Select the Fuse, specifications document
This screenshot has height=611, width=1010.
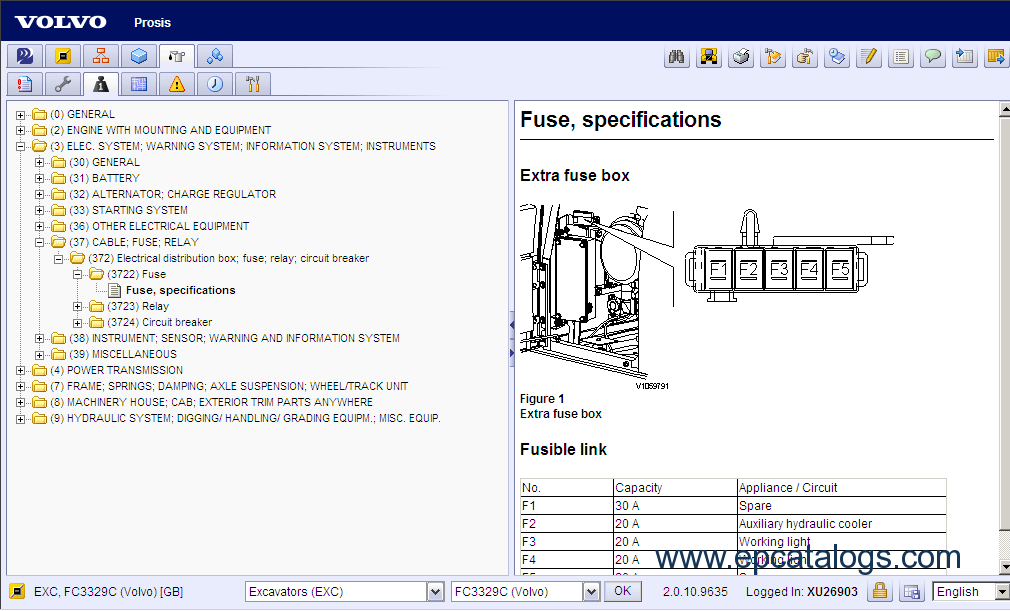(180, 290)
